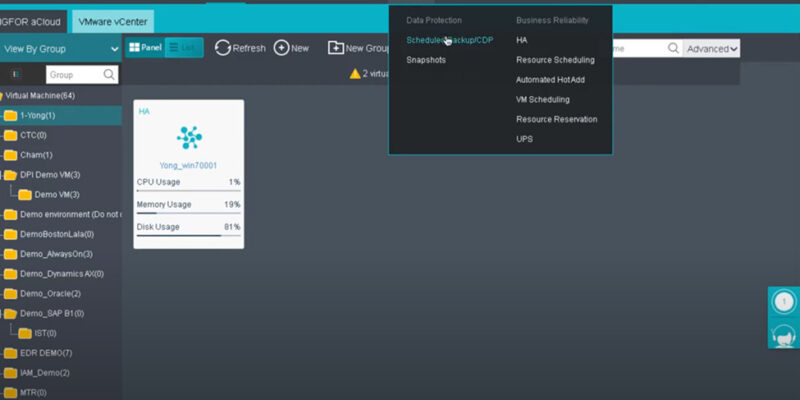
Task: Open Automated Hot Add menu item
Action: coord(550,80)
